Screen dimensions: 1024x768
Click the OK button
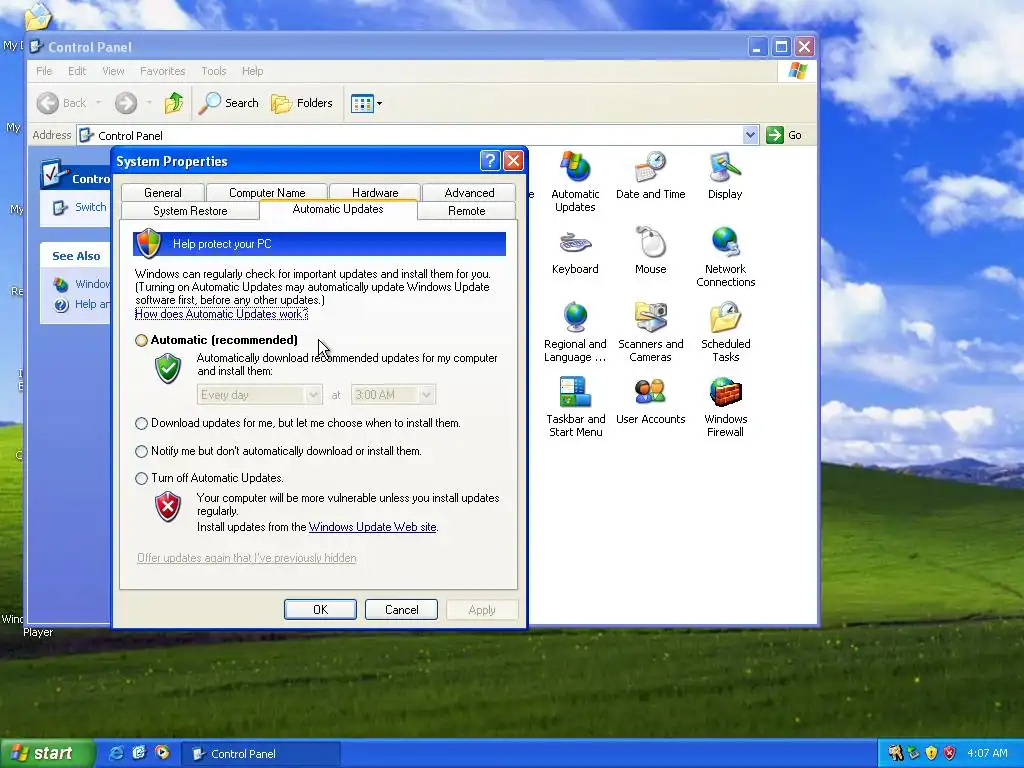pos(320,609)
